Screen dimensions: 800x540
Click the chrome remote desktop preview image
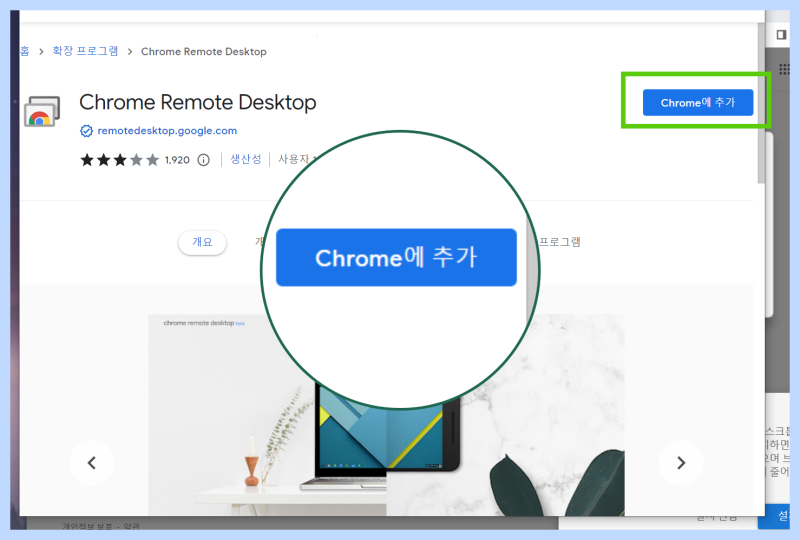point(386,414)
